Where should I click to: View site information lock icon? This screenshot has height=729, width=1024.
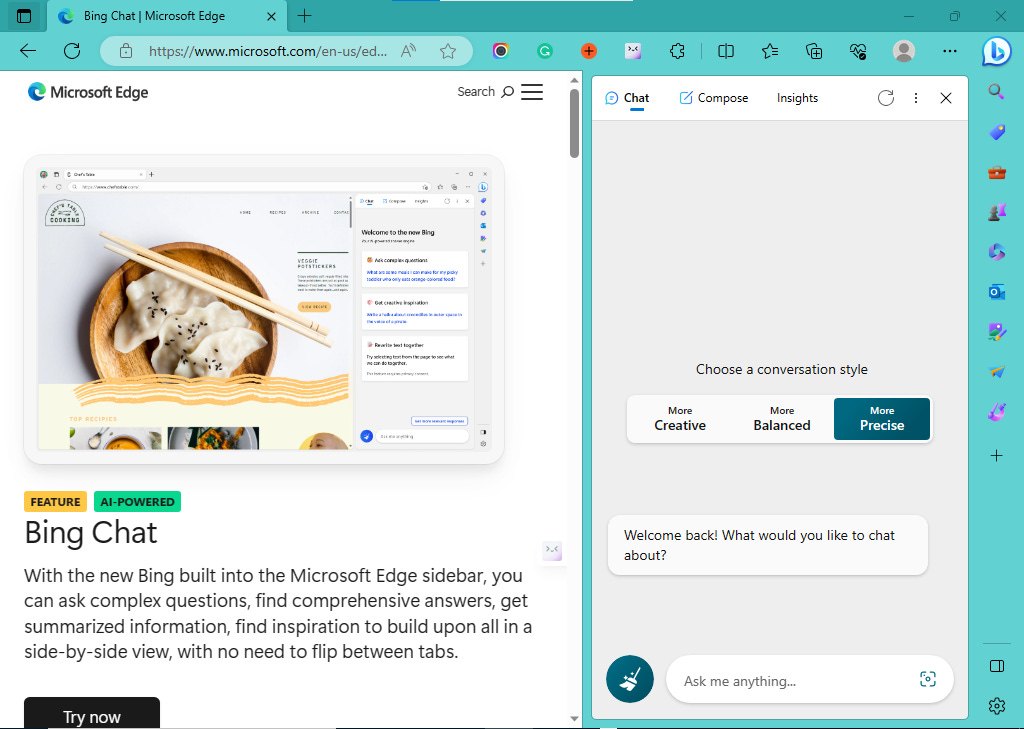[126, 51]
